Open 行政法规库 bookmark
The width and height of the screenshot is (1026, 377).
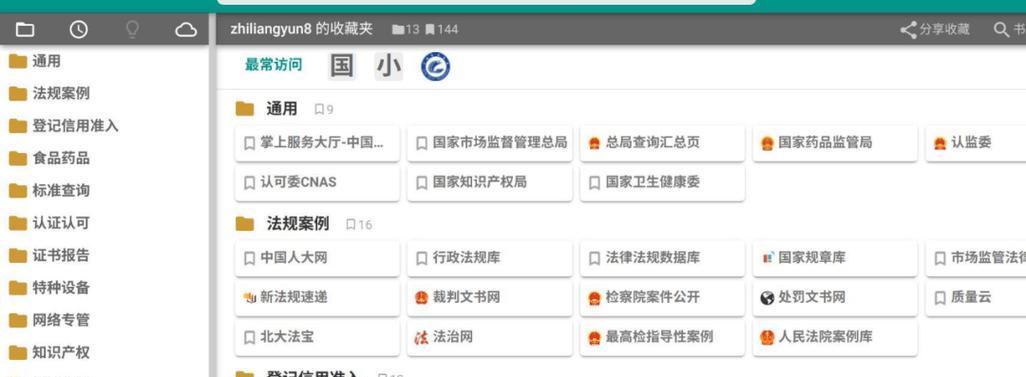coord(489,258)
